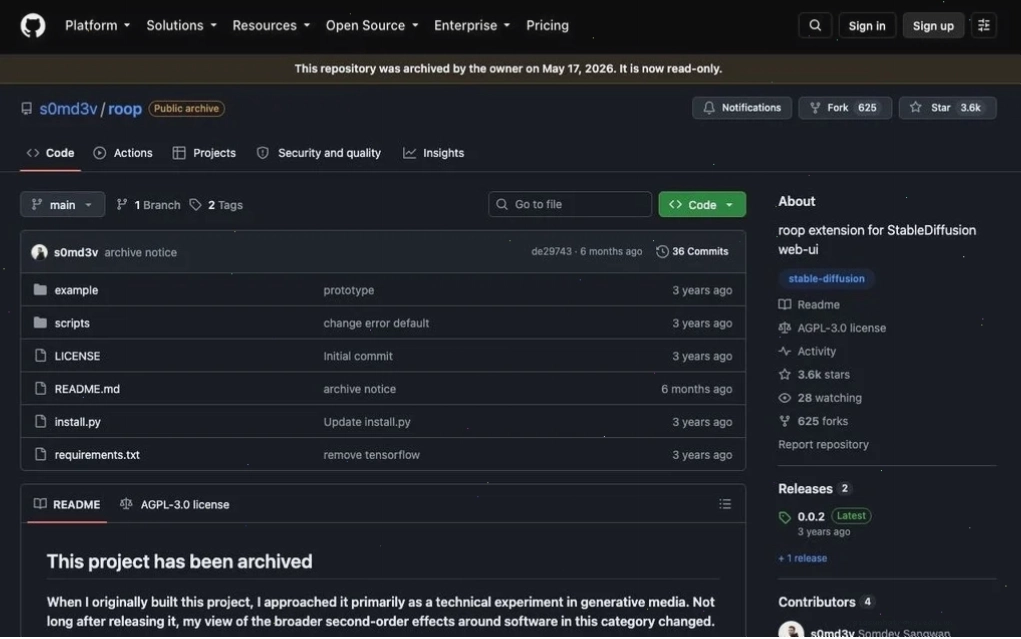Click the 0.0.2 release tag icon
This screenshot has height=639, width=1021.
[x=785, y=517]
